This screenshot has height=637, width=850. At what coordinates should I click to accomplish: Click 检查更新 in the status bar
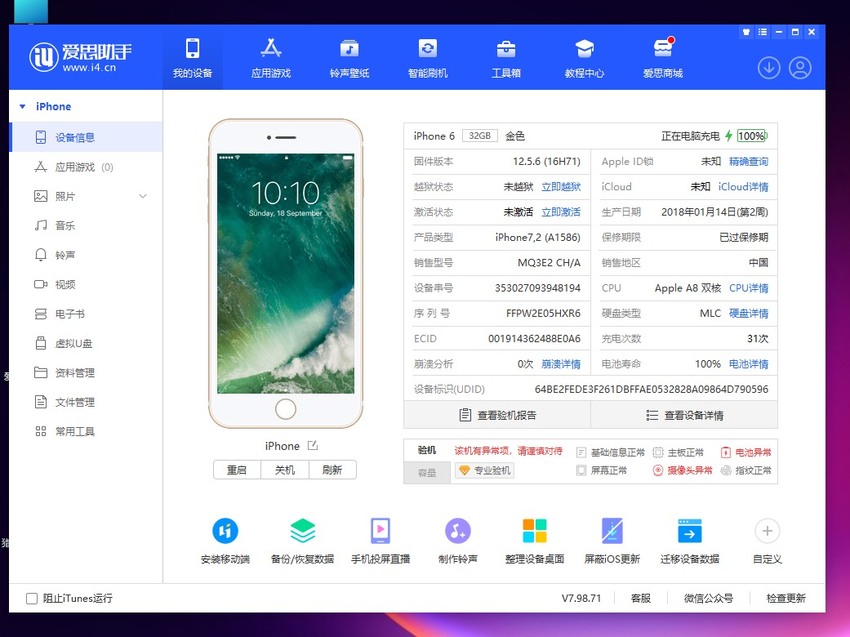coord(786,598)
